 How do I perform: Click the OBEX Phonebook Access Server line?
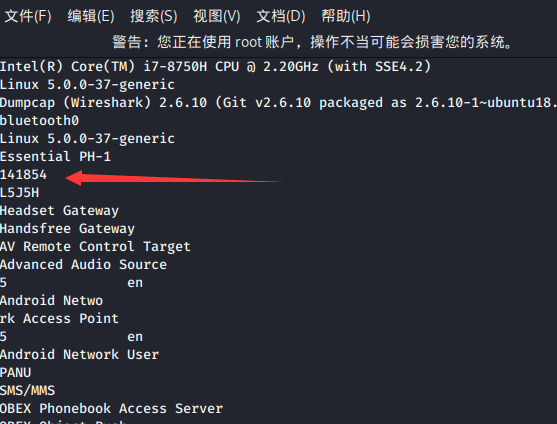(111, 409)
